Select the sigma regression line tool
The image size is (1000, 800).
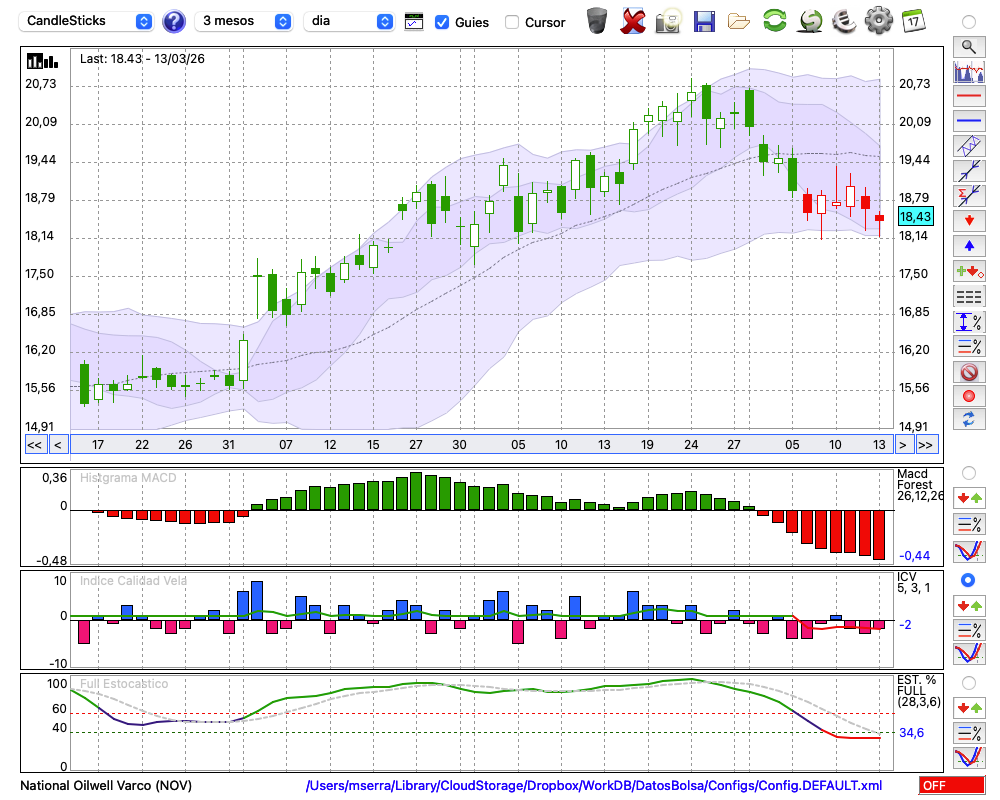point(969,196)
